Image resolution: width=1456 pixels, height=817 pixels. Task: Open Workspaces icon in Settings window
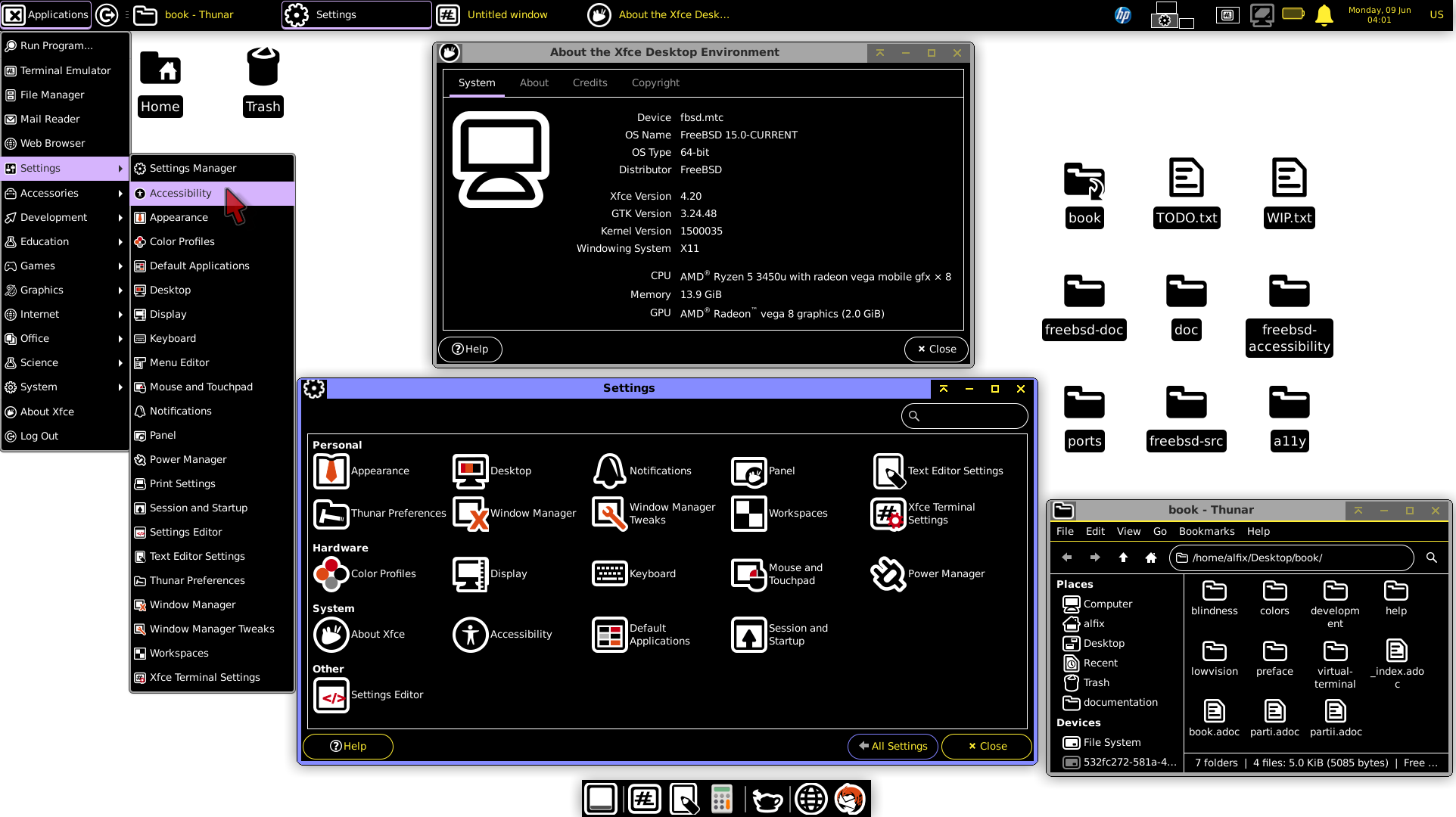[749, 513]
